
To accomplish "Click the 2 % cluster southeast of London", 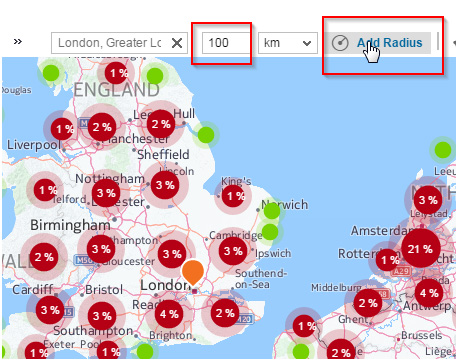I will [225, 313].
